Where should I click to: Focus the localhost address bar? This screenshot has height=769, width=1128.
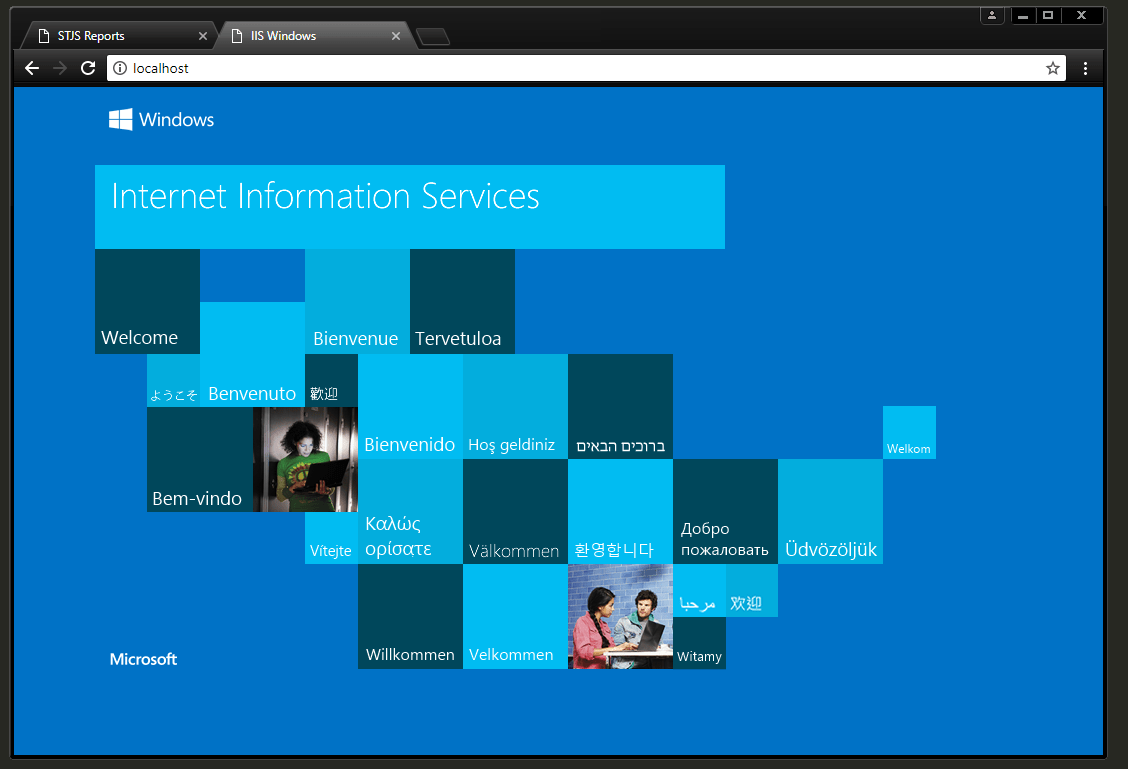pyautogui.click(x=586, y=68)
